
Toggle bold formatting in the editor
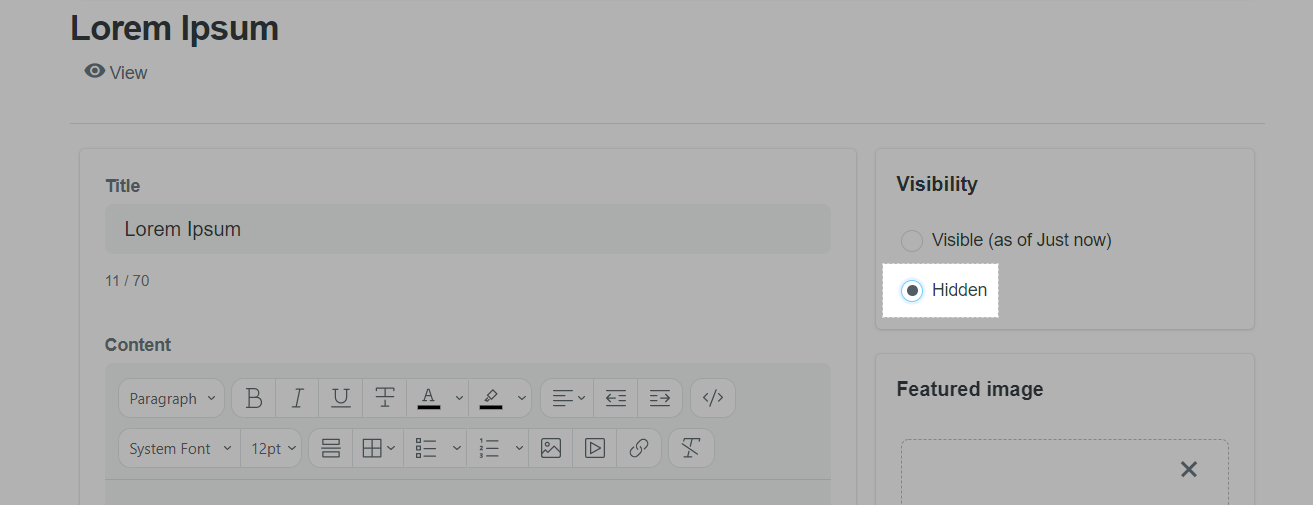[254, 398]
